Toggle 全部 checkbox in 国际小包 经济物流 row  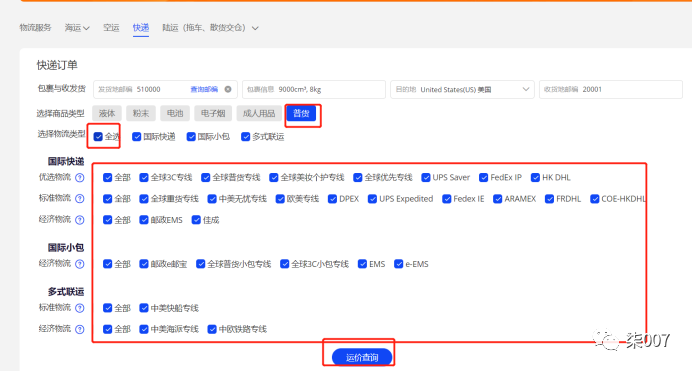pyautogui.click(x=108, y=264)
